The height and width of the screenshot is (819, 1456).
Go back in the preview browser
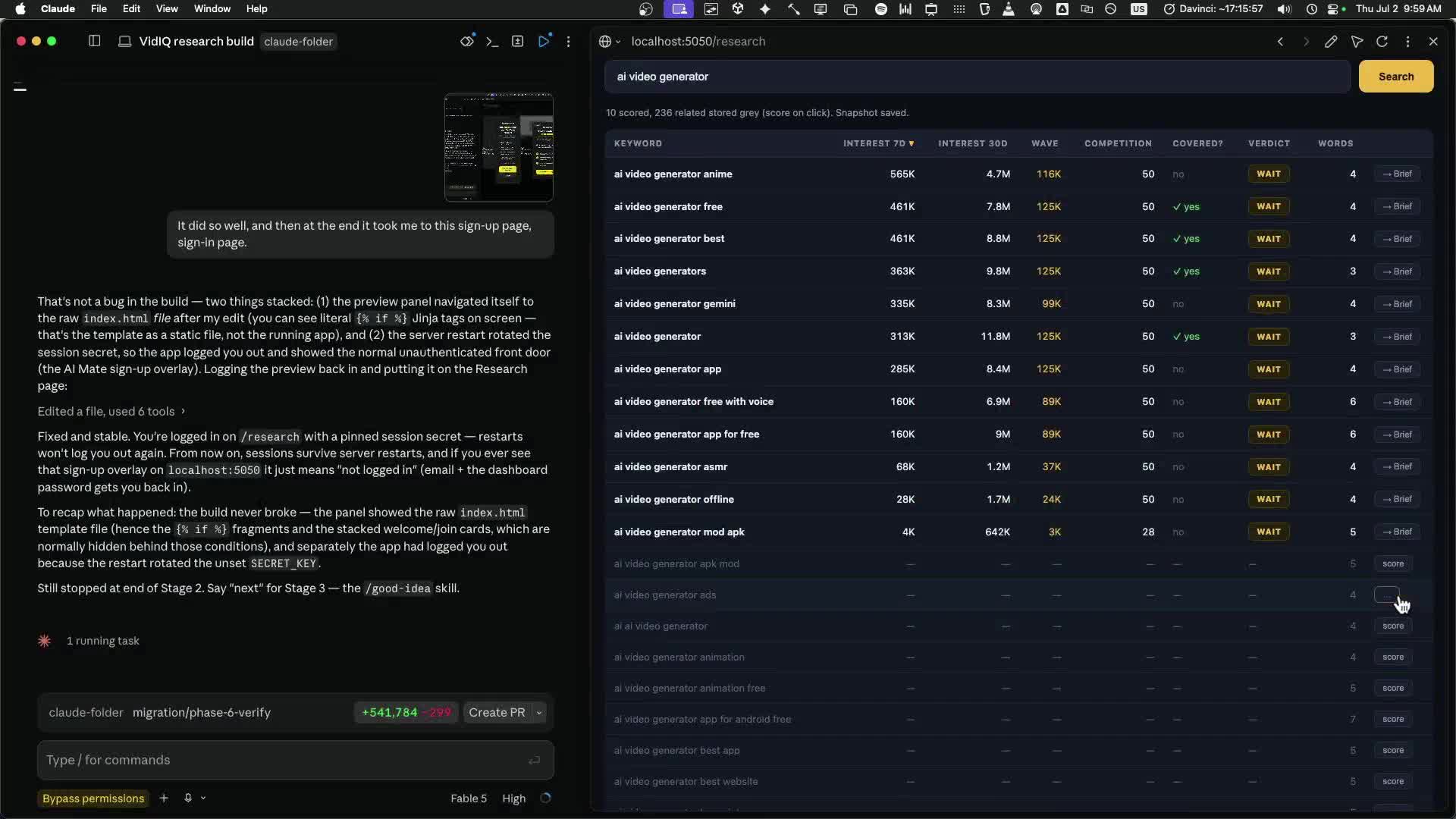pos(1280,42)
